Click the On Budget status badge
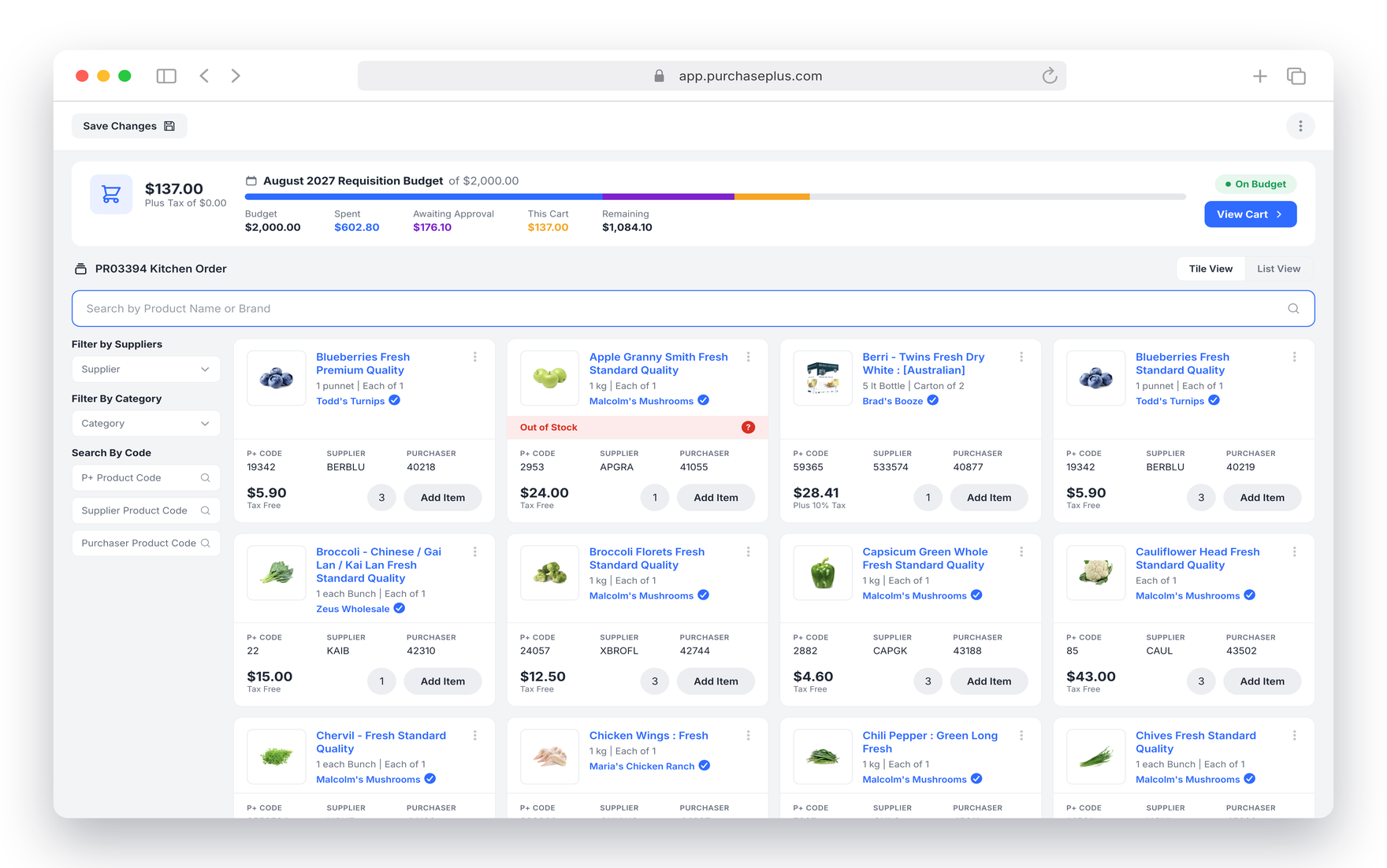The width and height of the screenshot is (1387, 868). pos(1255,184)
